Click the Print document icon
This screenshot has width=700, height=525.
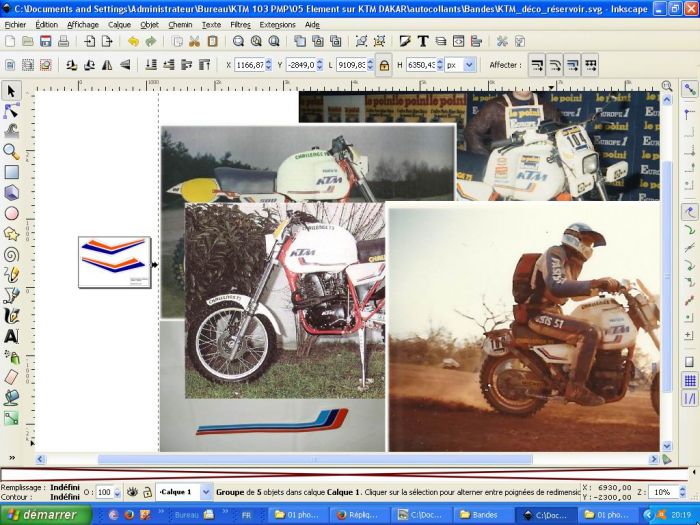tap(63, 41)
